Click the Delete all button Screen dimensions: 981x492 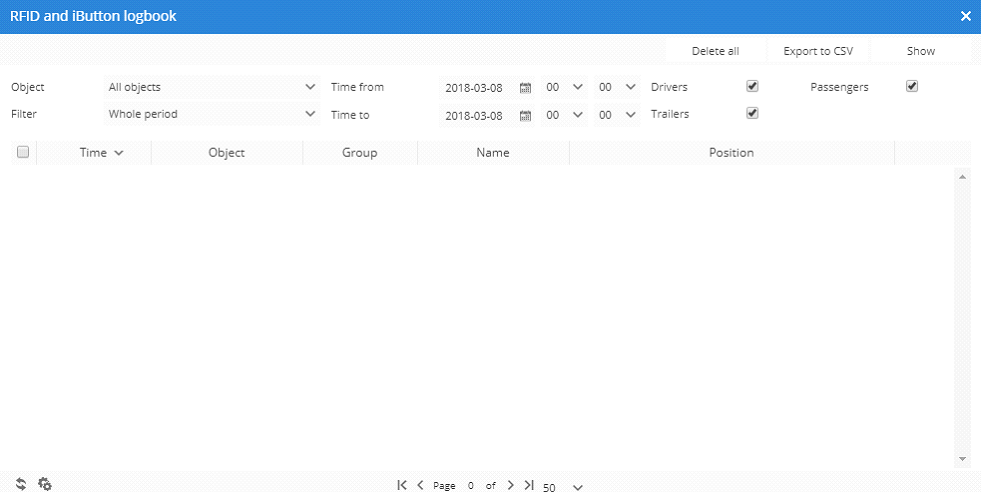715,51
